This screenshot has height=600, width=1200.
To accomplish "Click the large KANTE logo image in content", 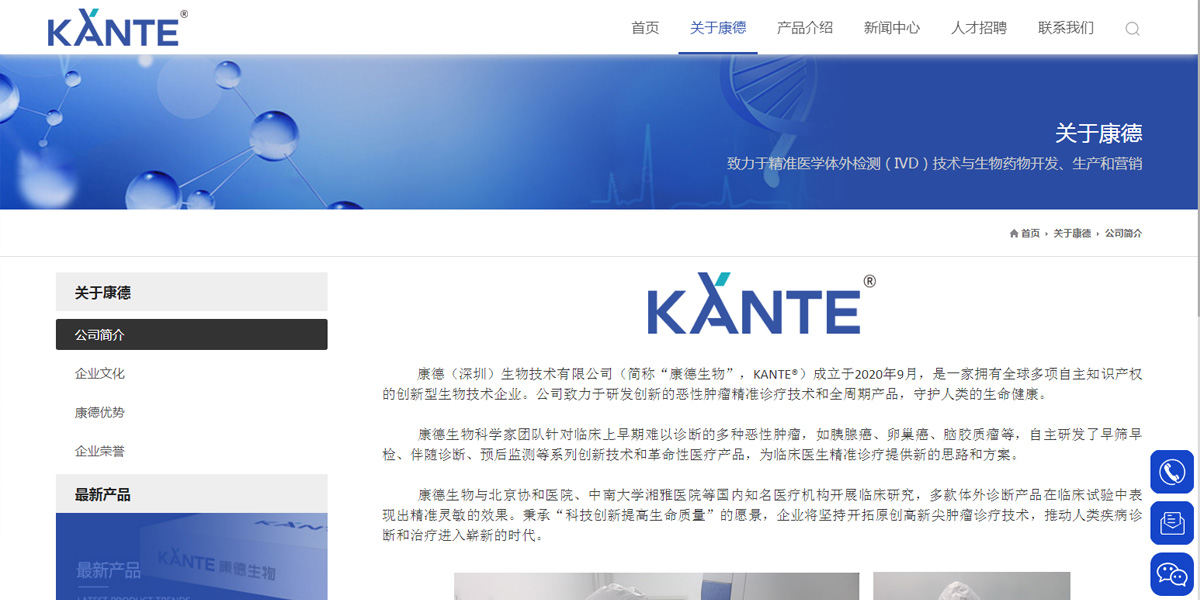I will click(x=762, y=303).
